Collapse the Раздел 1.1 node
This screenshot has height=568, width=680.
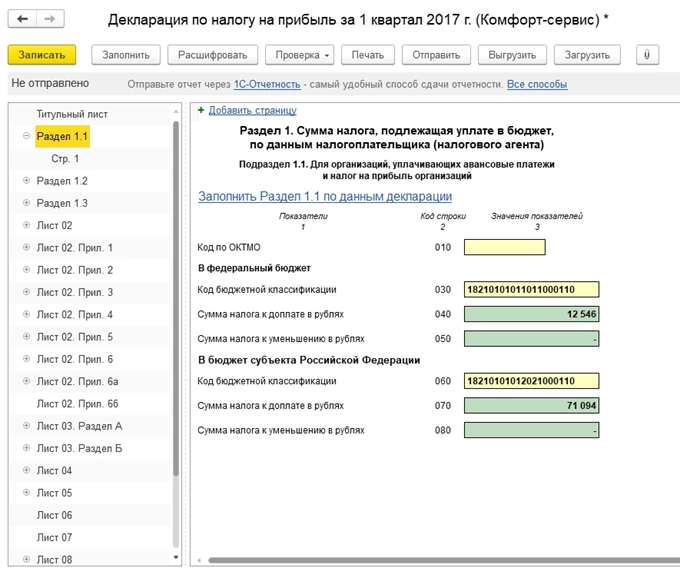[x=26, y=136]
